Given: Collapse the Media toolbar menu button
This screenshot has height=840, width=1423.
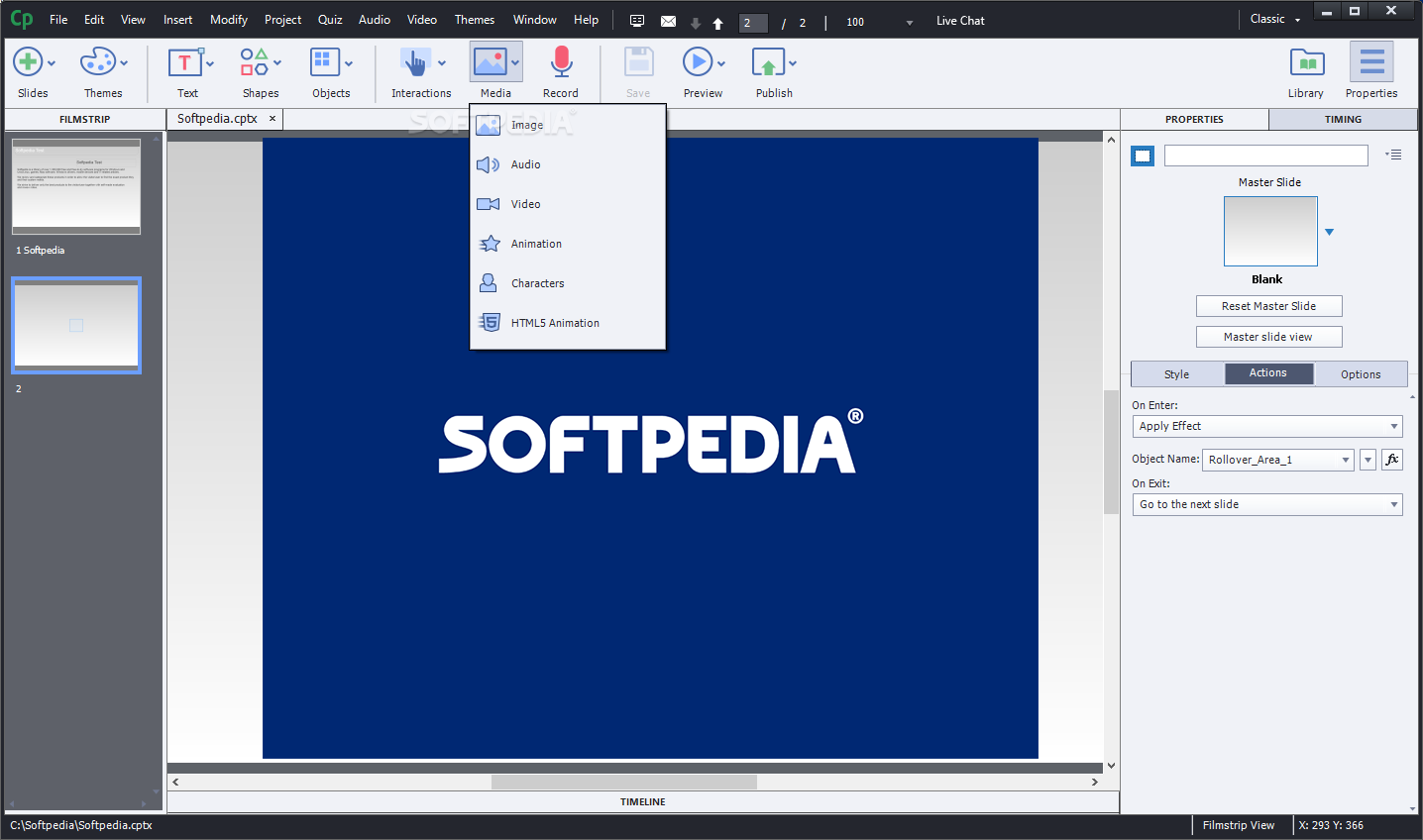Looking at the screenshot, I should click(x=495, y=72).
